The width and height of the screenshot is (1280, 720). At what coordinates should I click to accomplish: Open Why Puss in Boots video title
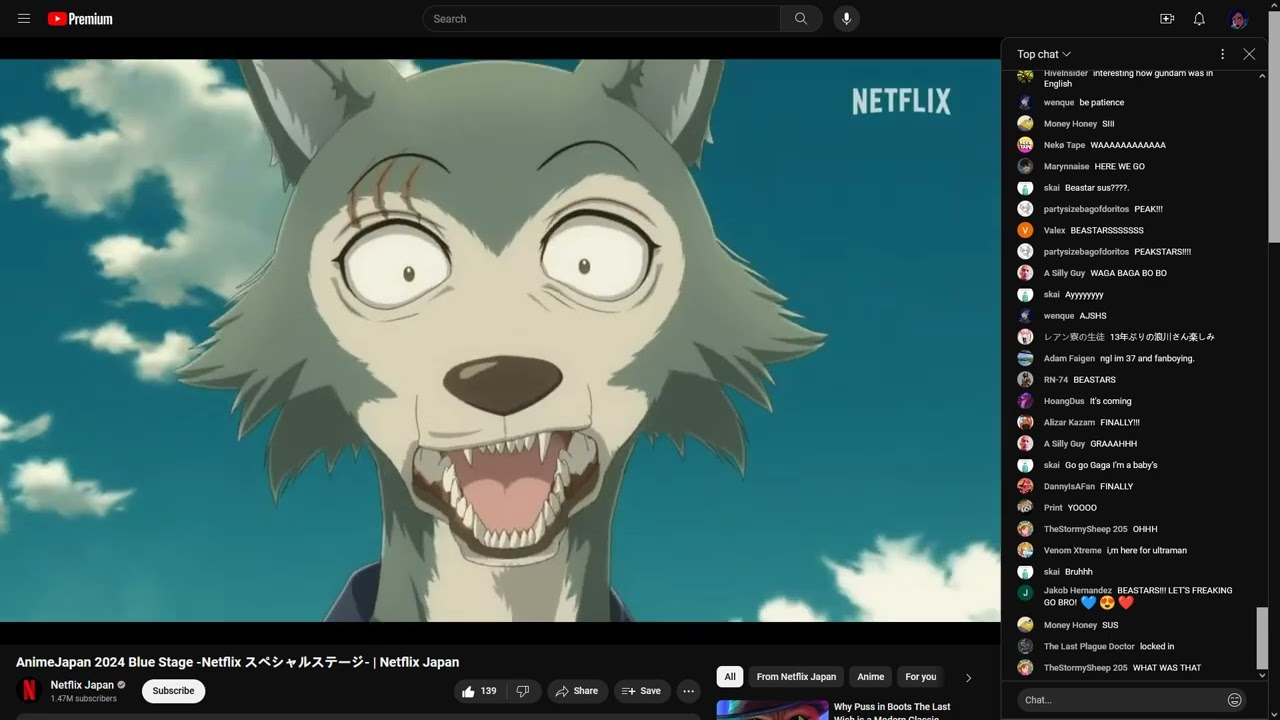point(892,711)
